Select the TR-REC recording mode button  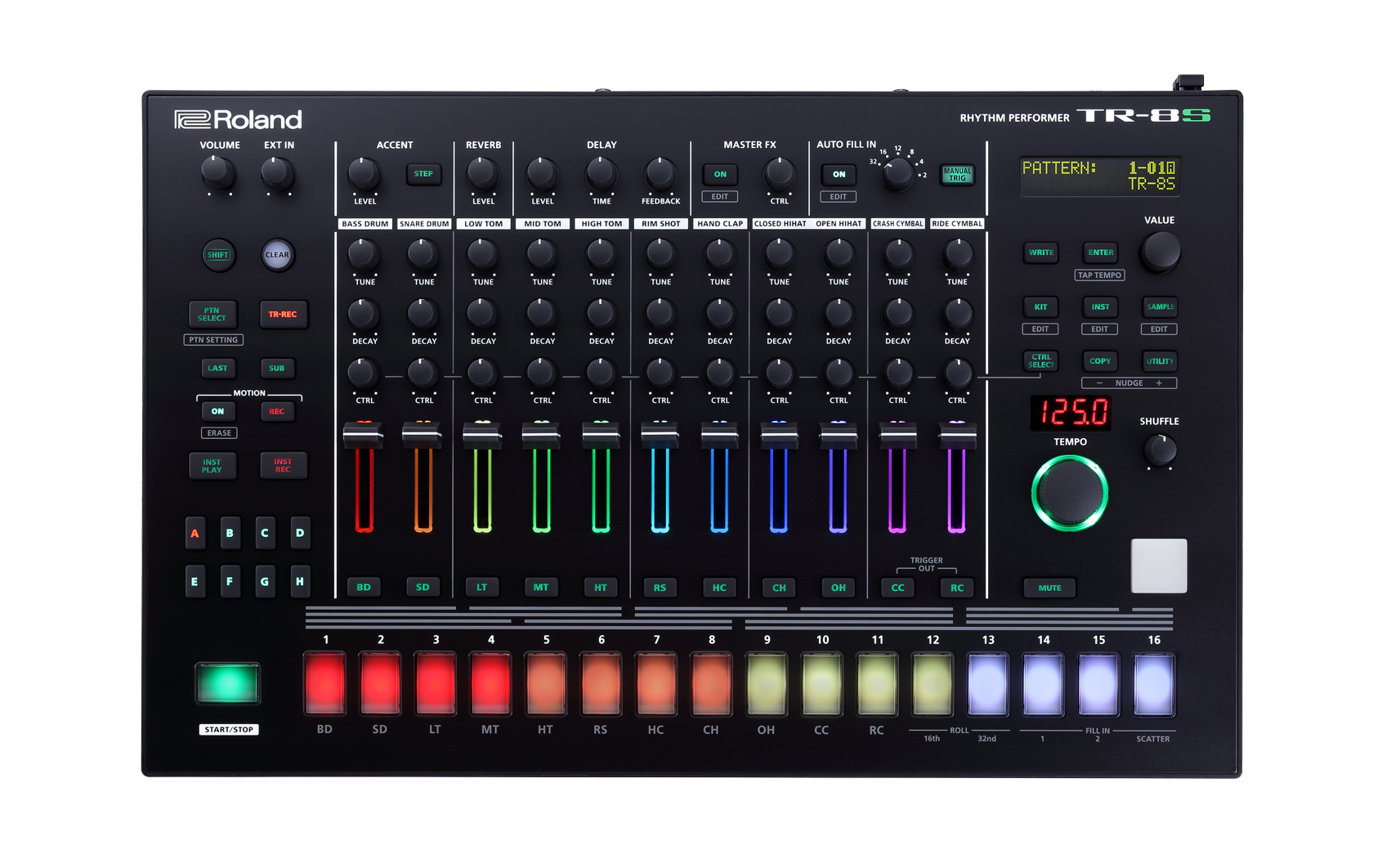coord(284,315)
